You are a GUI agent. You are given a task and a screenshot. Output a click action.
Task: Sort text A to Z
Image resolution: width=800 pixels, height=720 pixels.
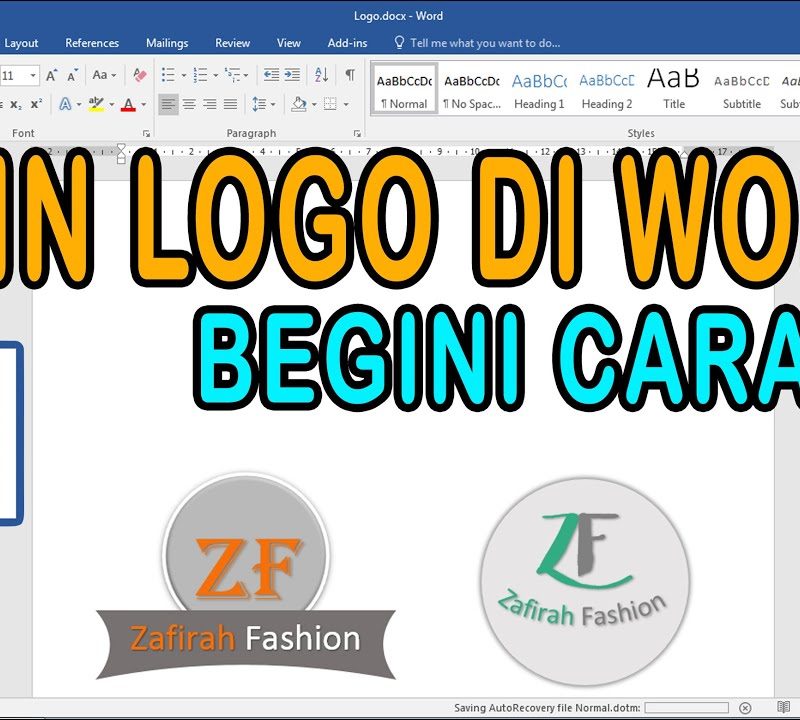pyautogui.click(x=321, y=75)
